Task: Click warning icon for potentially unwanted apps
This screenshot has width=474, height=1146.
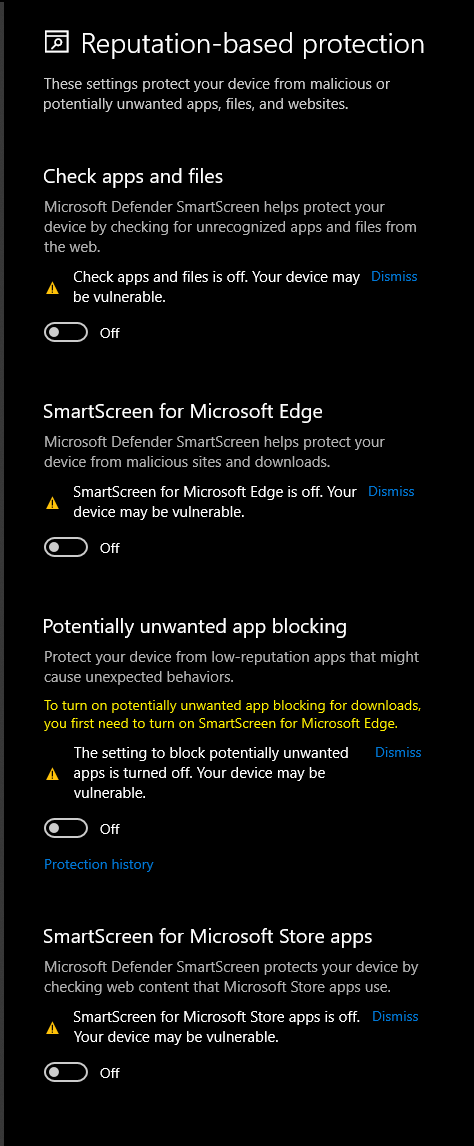Action: point(52,774)
